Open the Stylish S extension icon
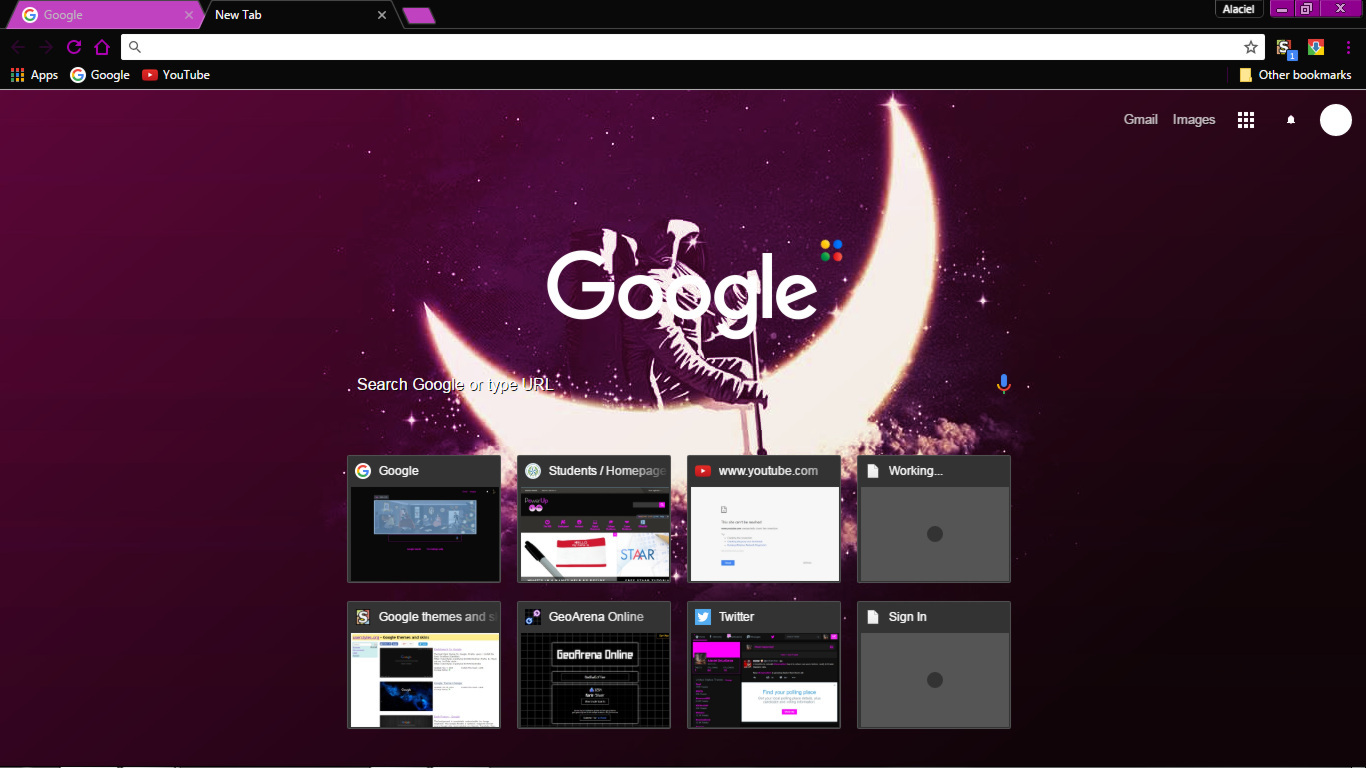This screenshot has height=768, width=1366. (x=1285, y=47)
